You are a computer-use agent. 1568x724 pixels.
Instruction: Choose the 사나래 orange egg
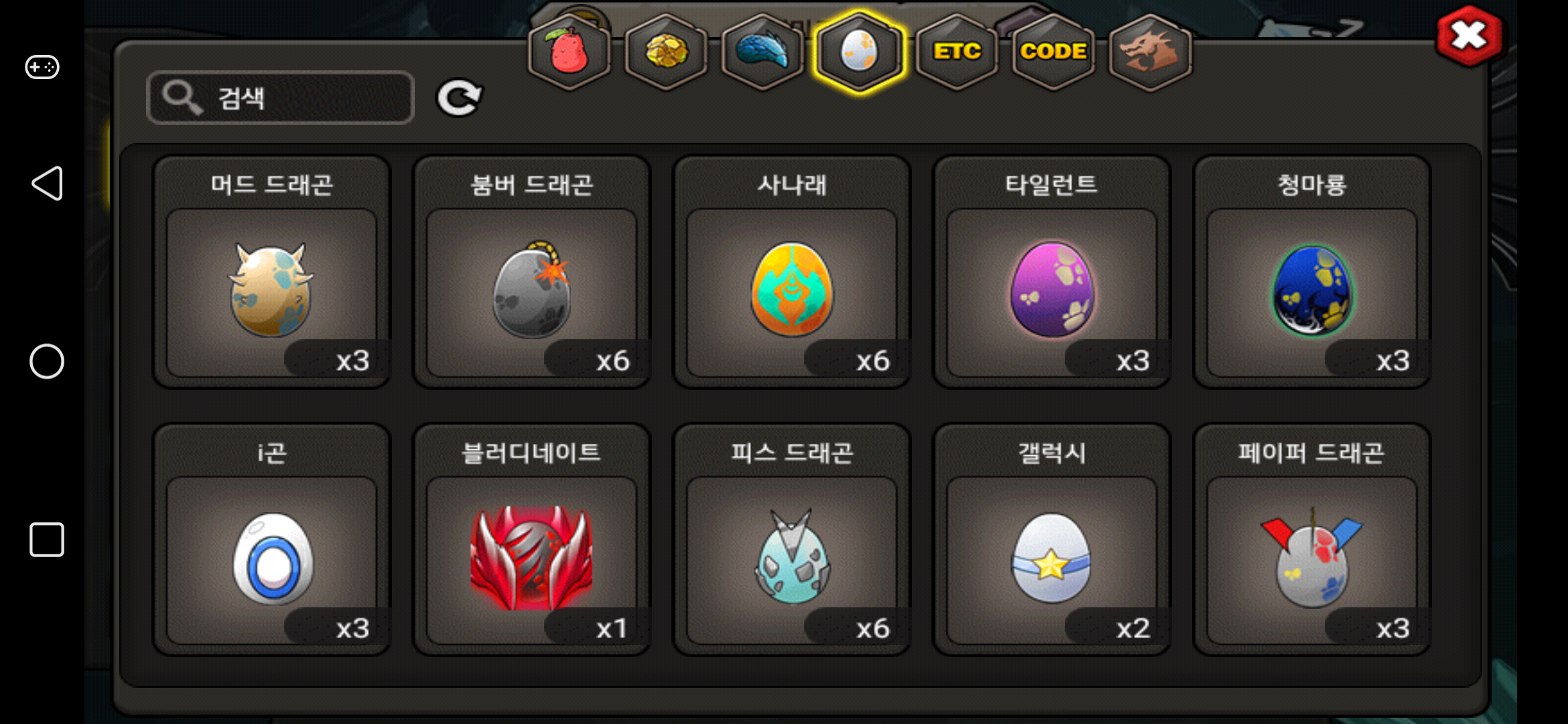pos(791,271)
